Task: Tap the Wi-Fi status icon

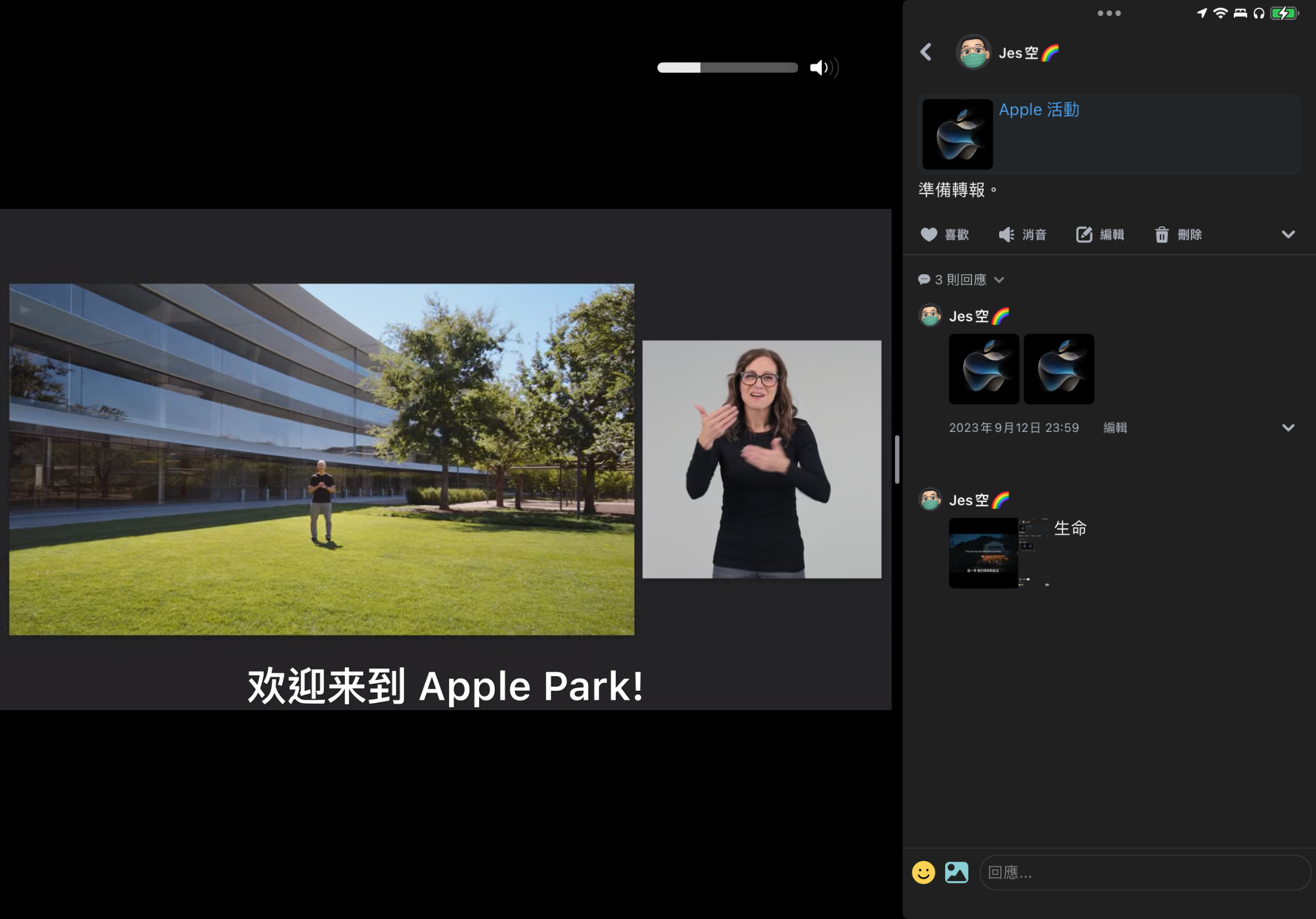Action: pyautogui.click(x=1220, y=13)
